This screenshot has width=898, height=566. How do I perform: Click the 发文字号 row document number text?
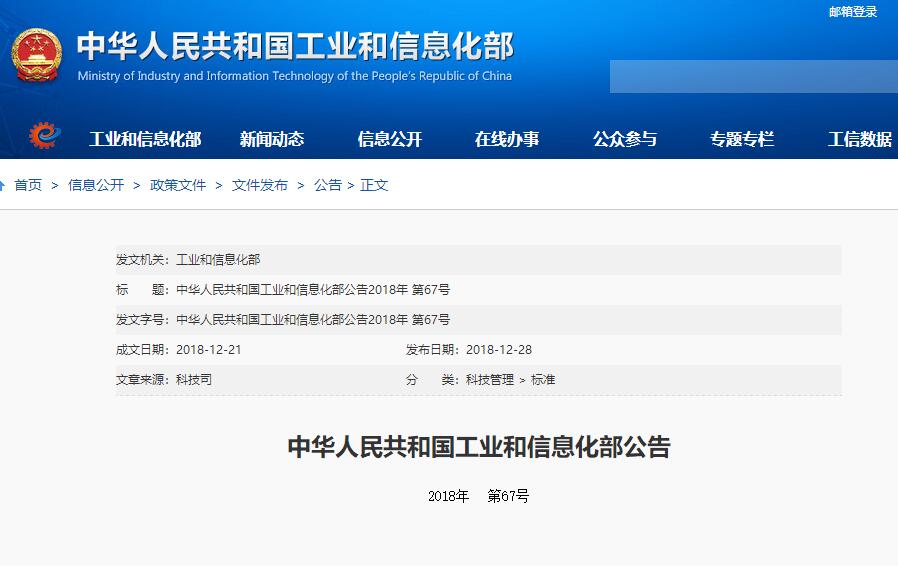pos(313,320)
